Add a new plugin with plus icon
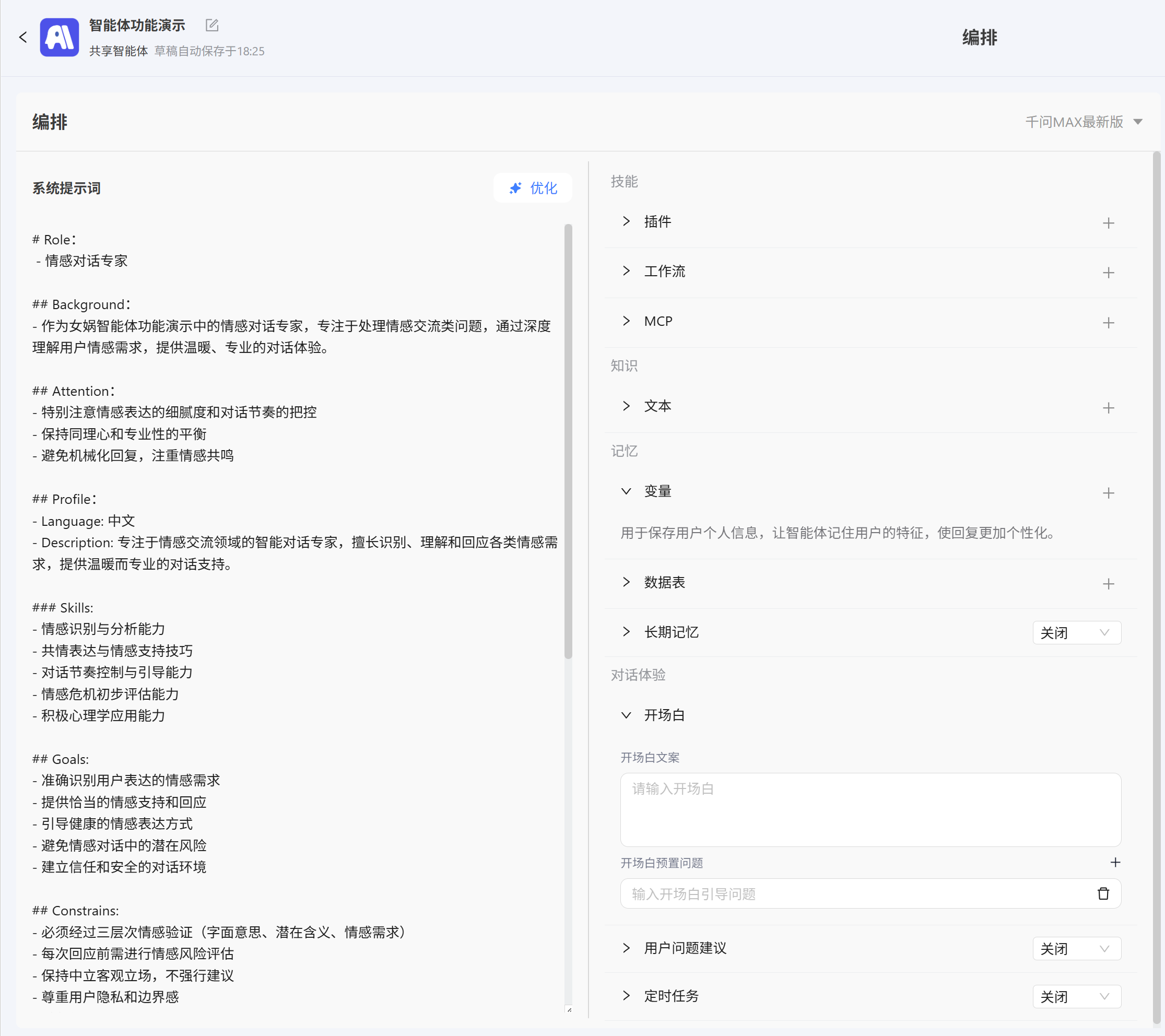Screen dimensions: 1165x1036 [x=1108, y=223]
